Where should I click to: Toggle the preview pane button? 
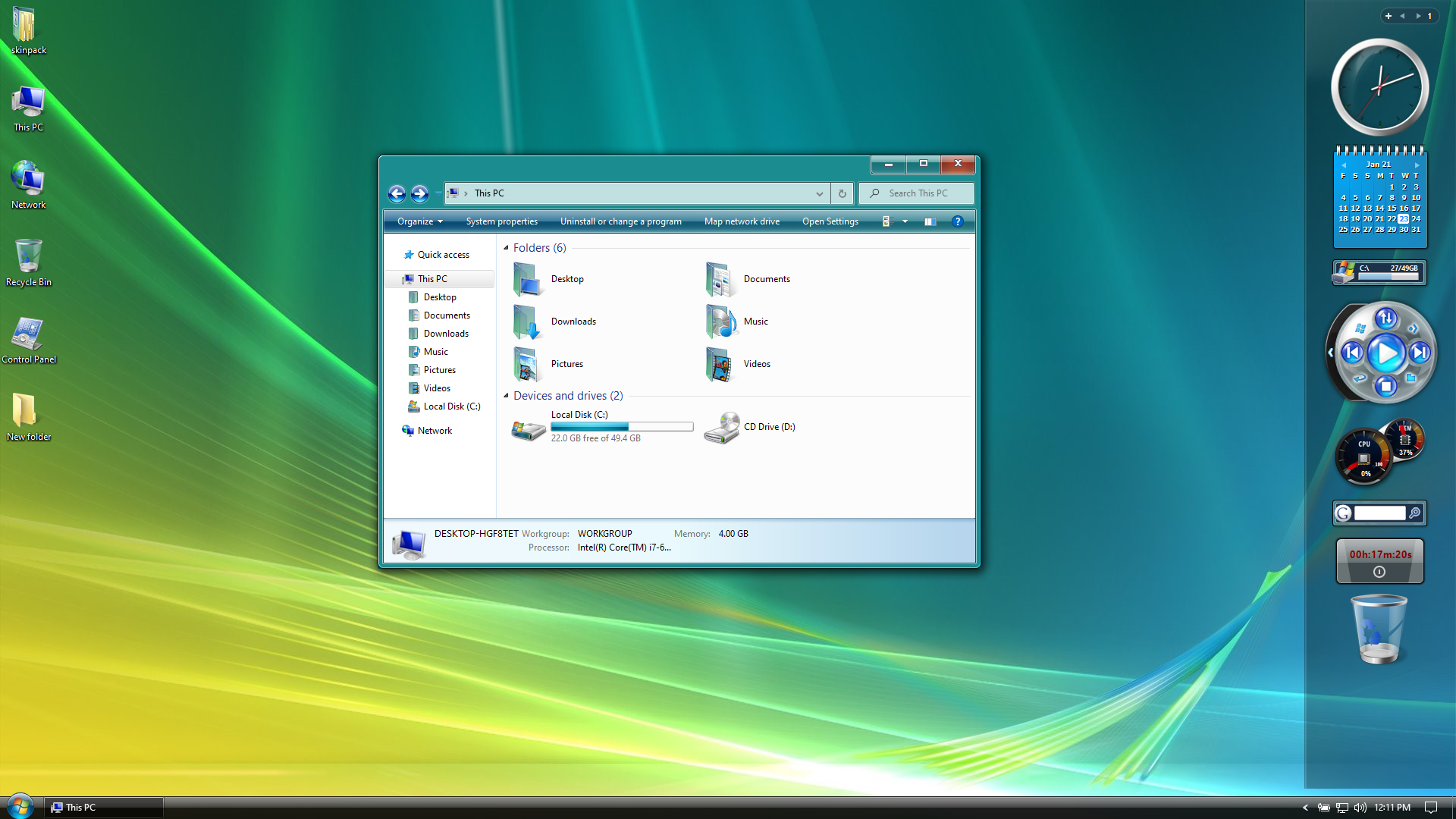click(930, 221)
